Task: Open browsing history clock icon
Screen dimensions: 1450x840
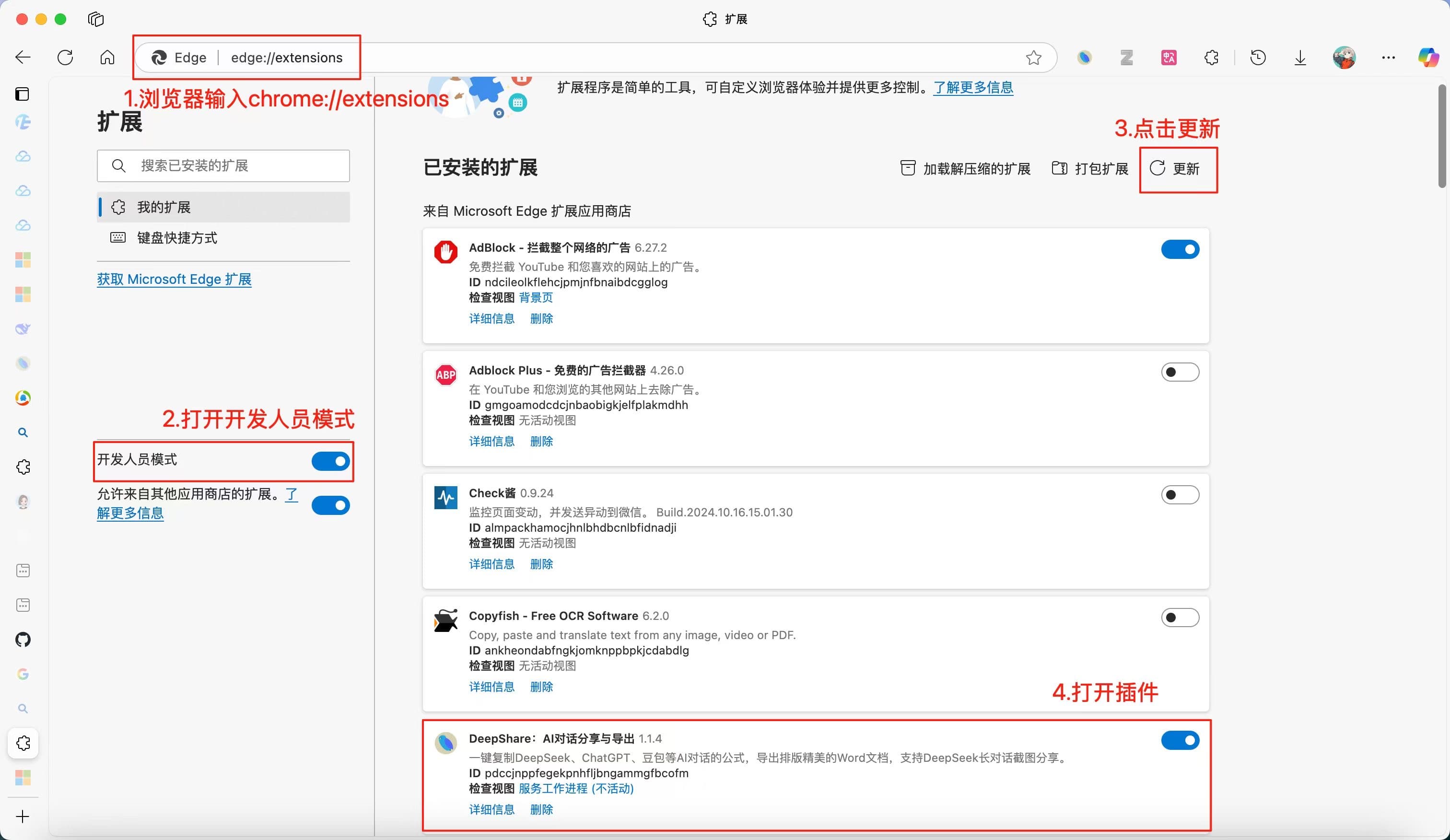Action: point(1258,58)
